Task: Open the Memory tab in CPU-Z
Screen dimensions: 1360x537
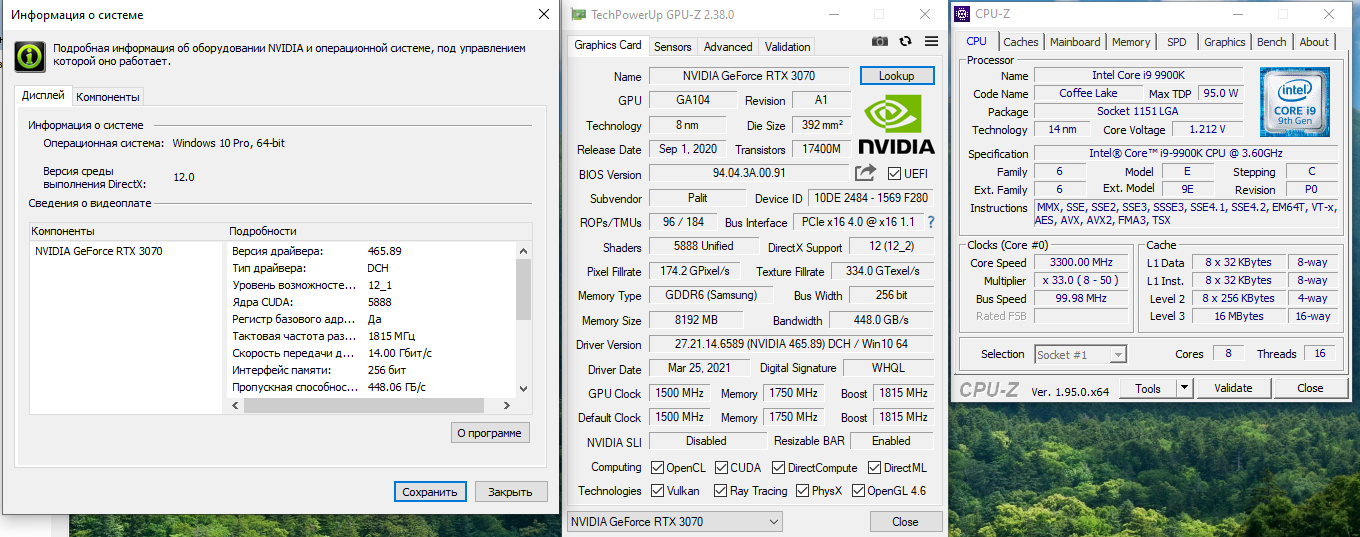Action: click(1131, 42)
